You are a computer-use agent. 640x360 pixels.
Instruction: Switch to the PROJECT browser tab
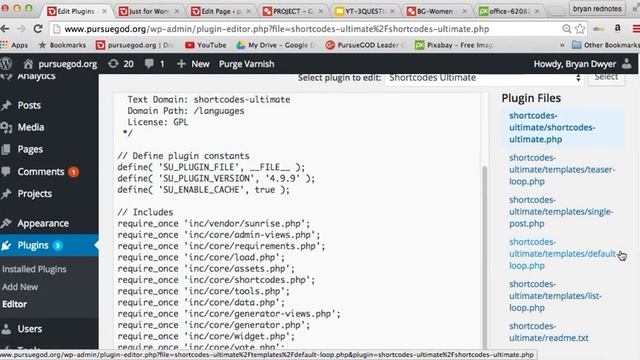292,11
